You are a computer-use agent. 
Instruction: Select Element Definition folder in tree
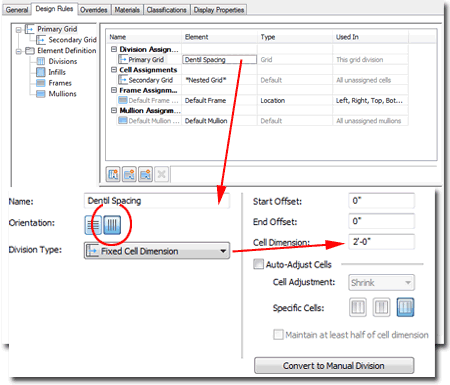(67, 51)
